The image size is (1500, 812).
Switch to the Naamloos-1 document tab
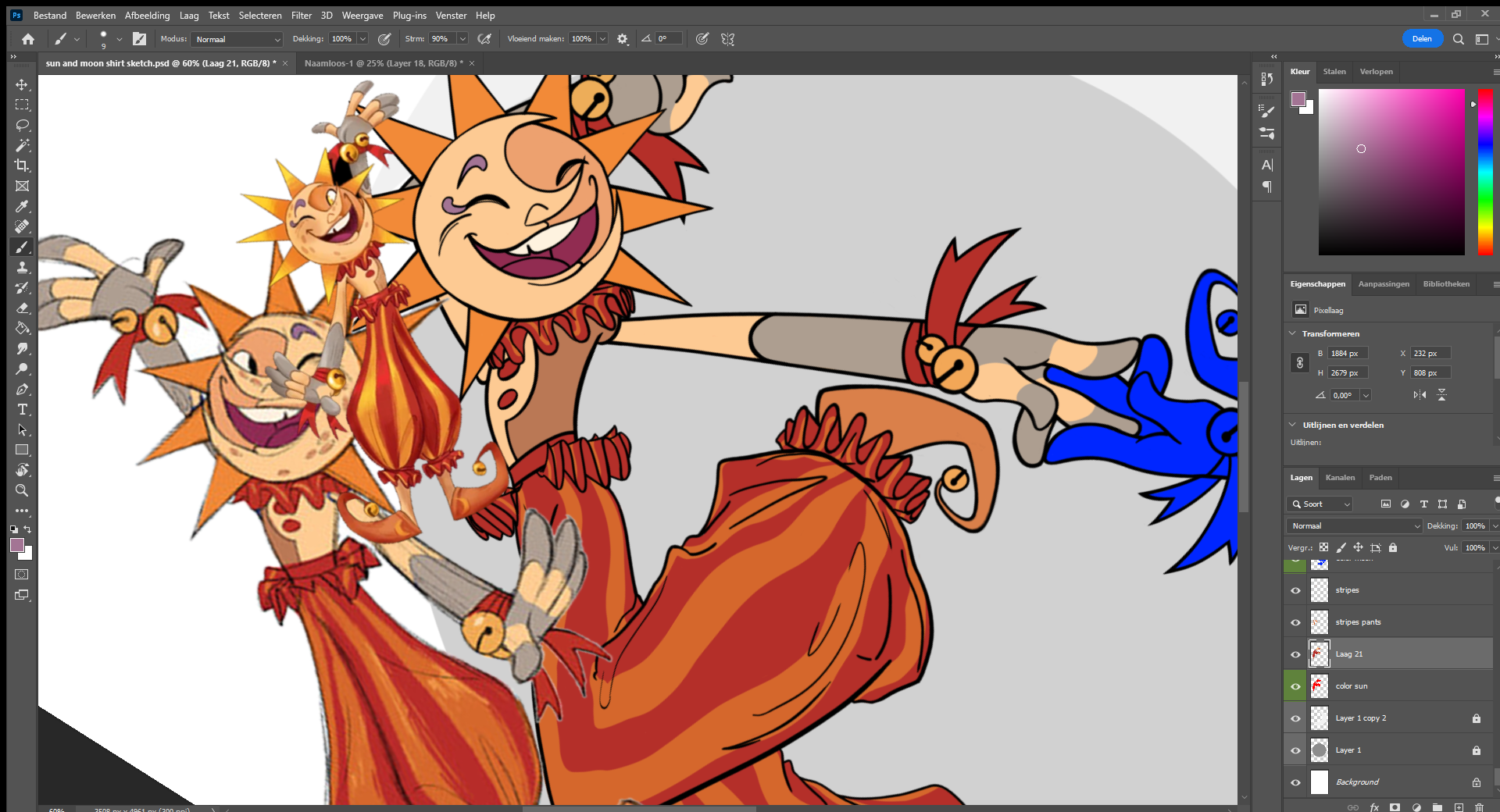(x=384, y=63)
